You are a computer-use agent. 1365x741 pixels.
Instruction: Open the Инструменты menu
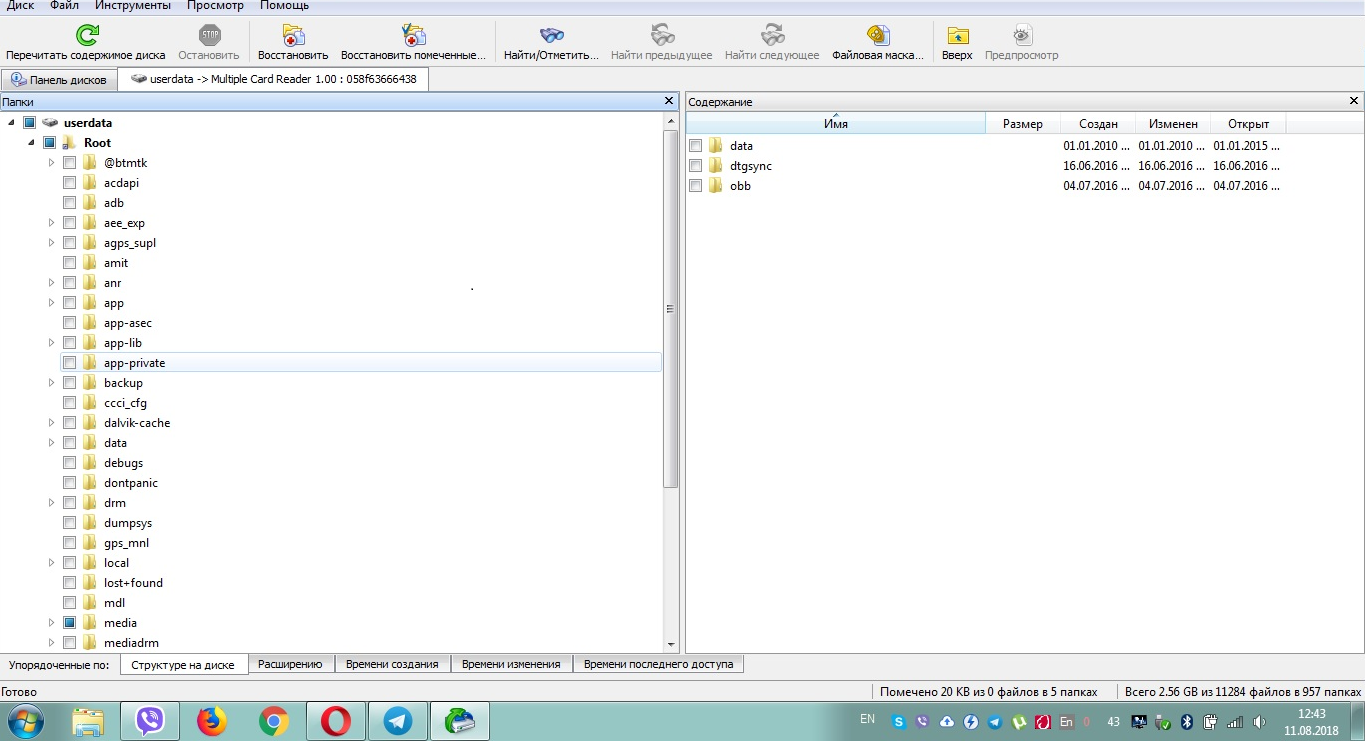coord(133,6)
